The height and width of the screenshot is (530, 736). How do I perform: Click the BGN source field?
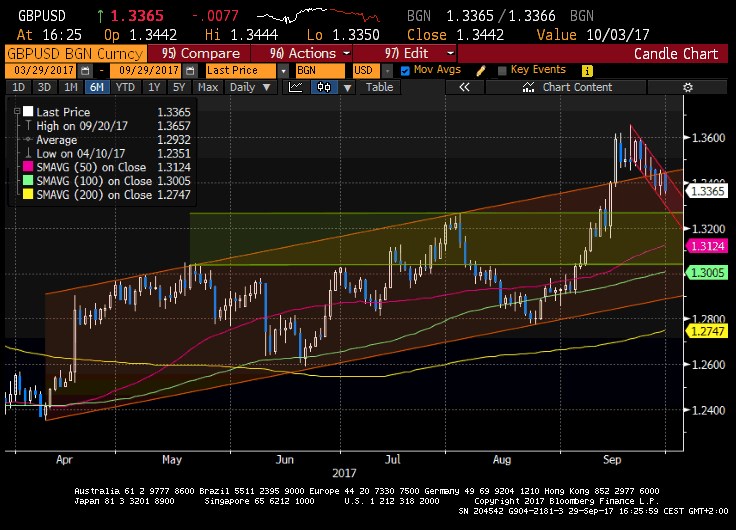[x=320, y=71]
